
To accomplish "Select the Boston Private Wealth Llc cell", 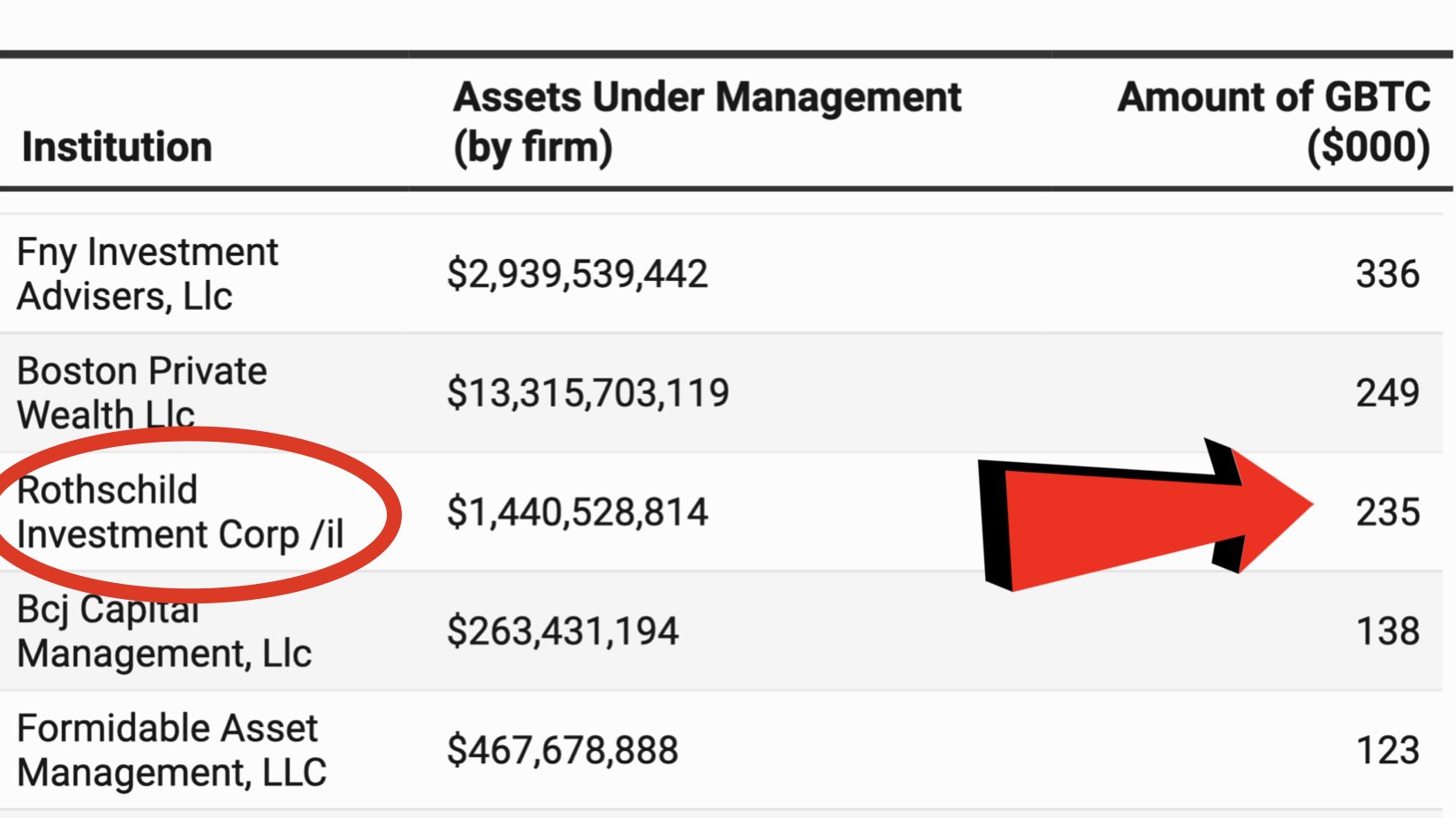I will tap(141, 392).
